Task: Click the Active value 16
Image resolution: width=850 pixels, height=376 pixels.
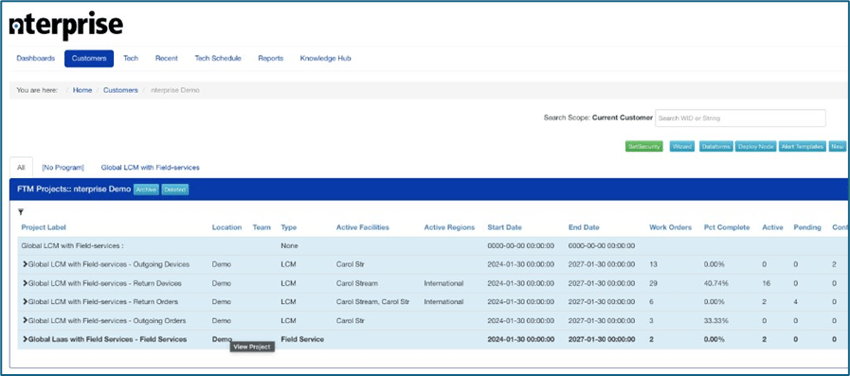Action: [x=766, y=283]
